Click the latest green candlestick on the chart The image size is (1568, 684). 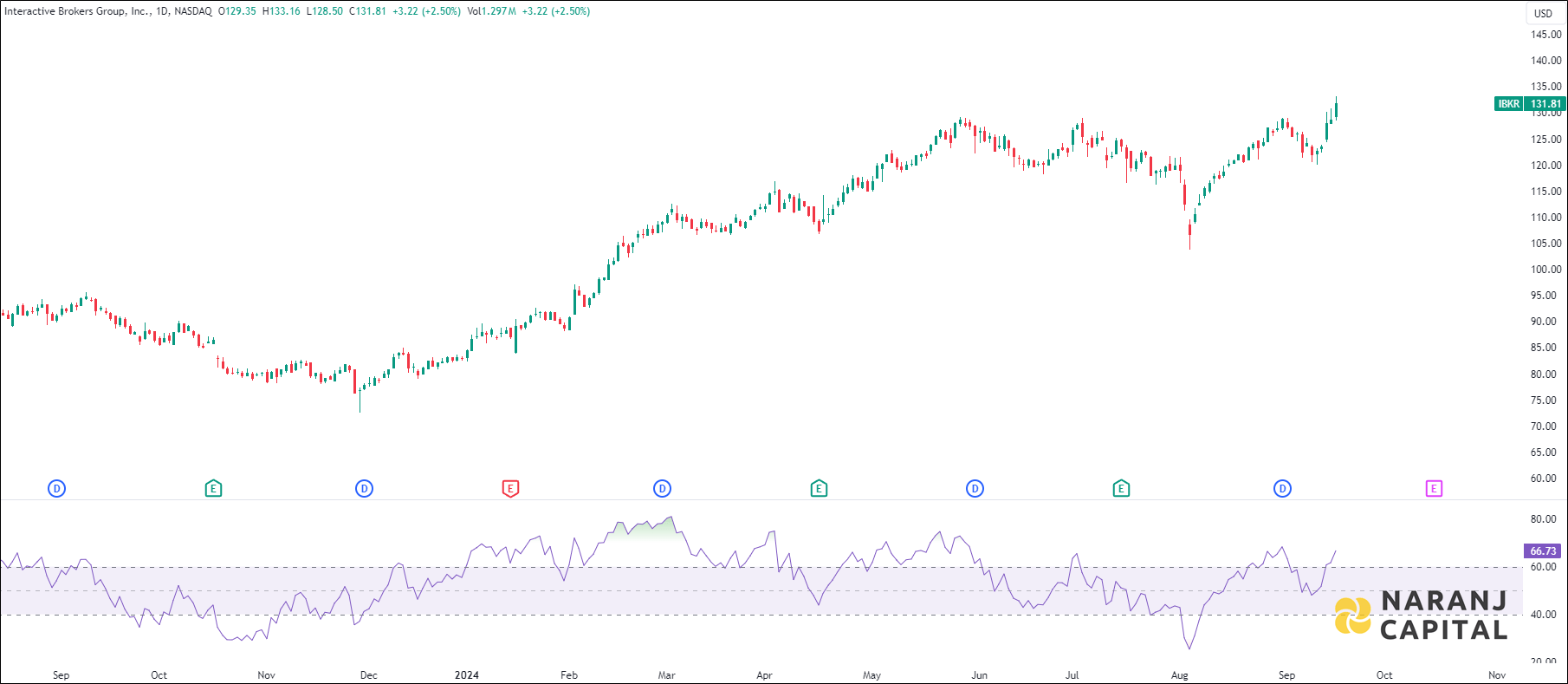coord(1337,109)
